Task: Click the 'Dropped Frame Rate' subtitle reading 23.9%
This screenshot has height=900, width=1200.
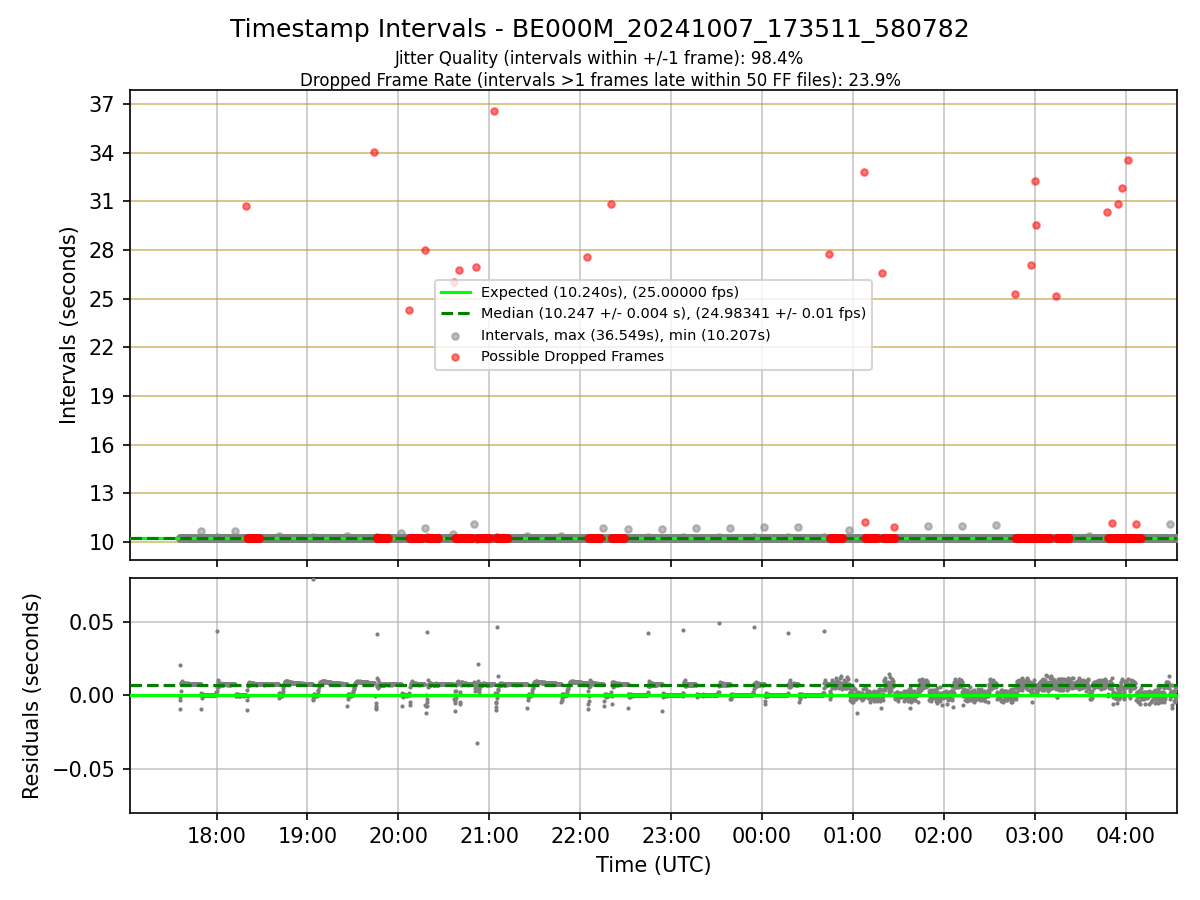Action: (600, 80)
